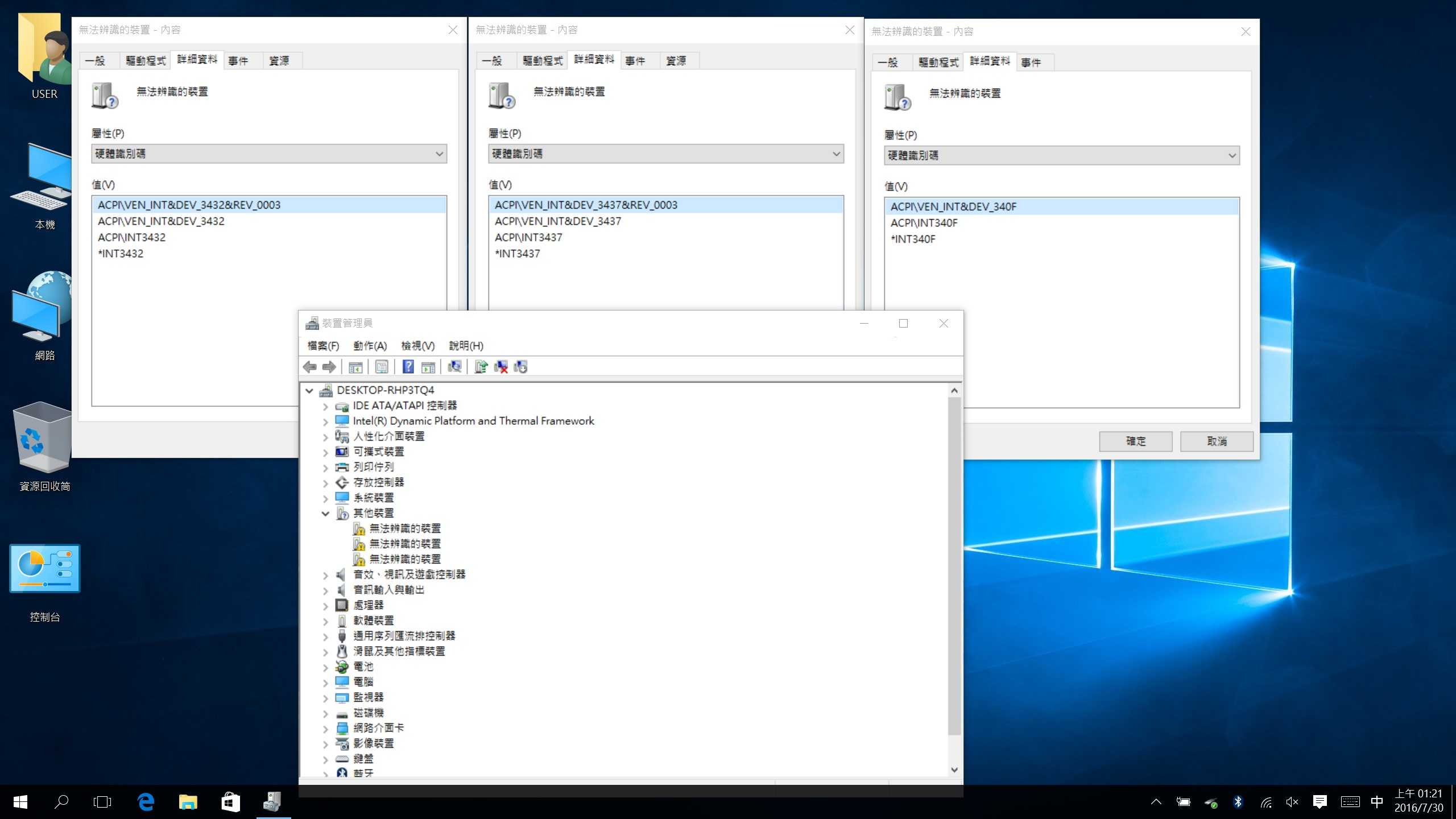Expand the 系統裝置 tree node
This screenshot has width=1456, height=819.
pyautogui.click(x=325, y=498)
